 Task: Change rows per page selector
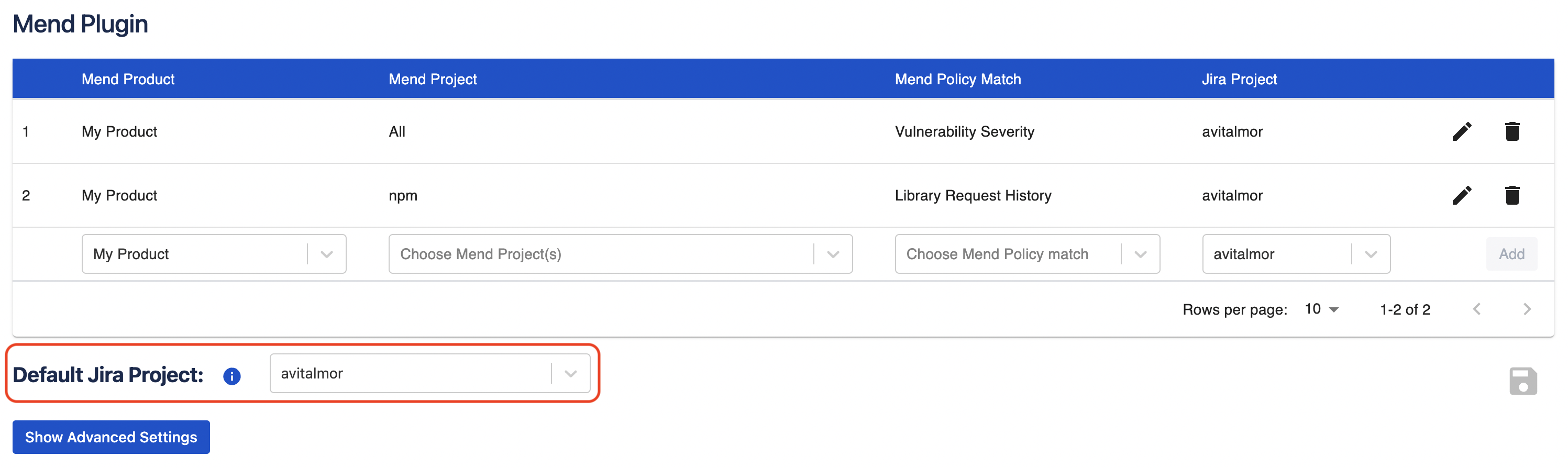[x=1321, y=309]
